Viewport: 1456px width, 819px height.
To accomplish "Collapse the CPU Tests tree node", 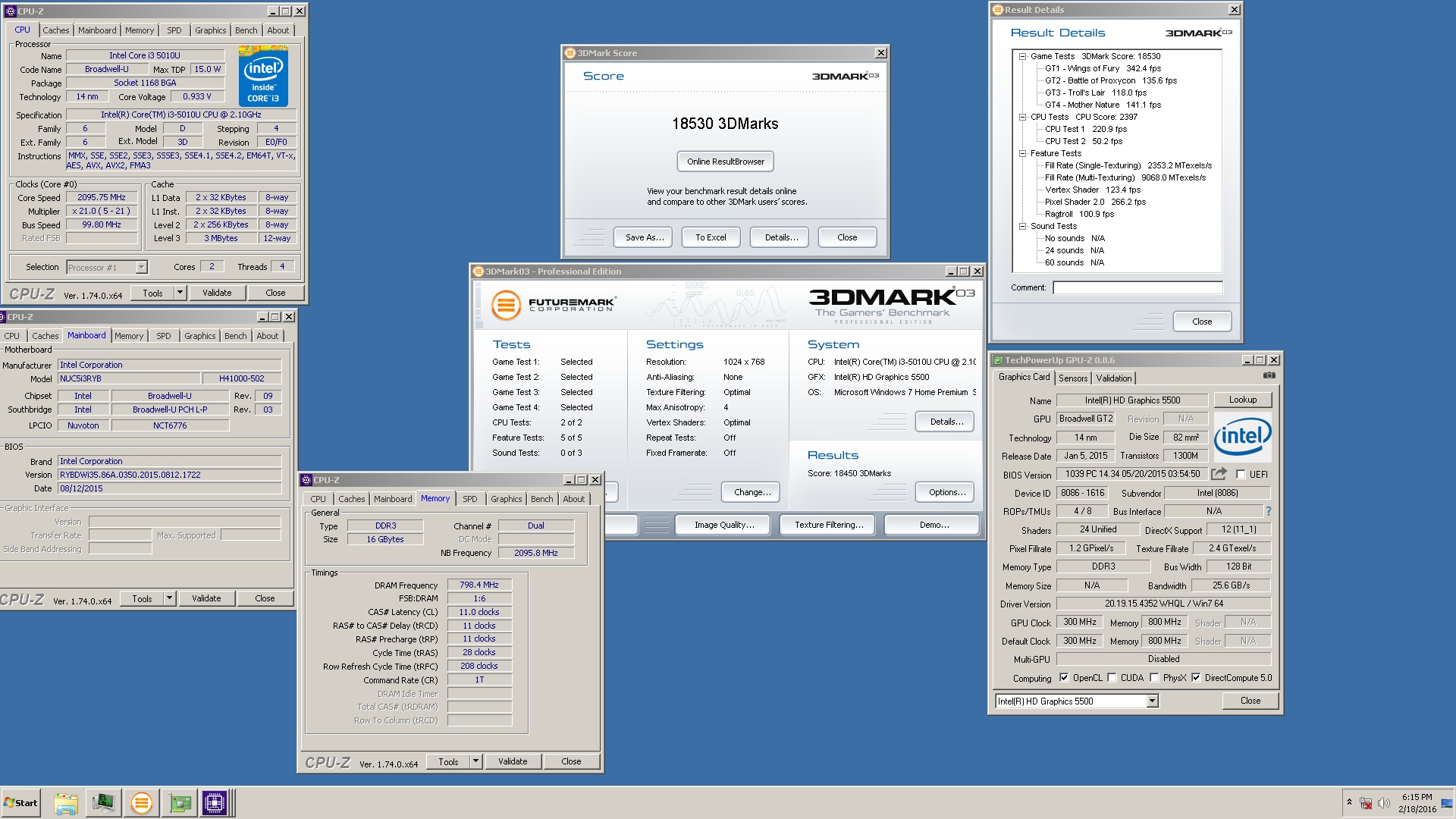I will (x=1023, y=117).
